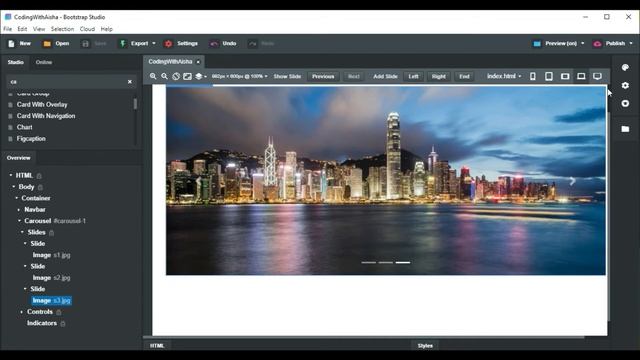The height and width of the screenshot is (360, 640).
Task: Select the CodingWithAisha document tab
Action: (x=170, y=62)
